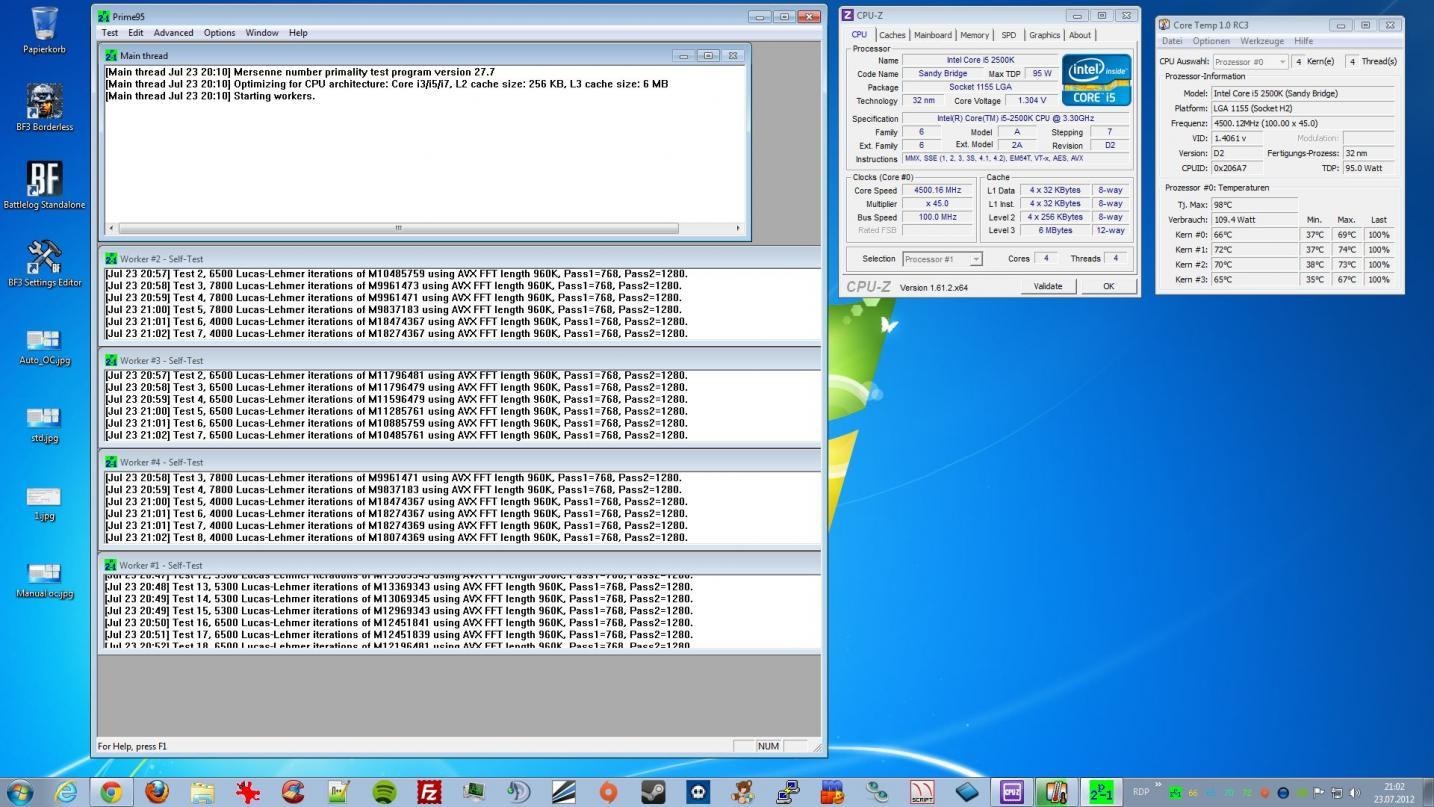
Task: Launch the BF3 Borderless desktop shortcut
Action: [44, 107]
